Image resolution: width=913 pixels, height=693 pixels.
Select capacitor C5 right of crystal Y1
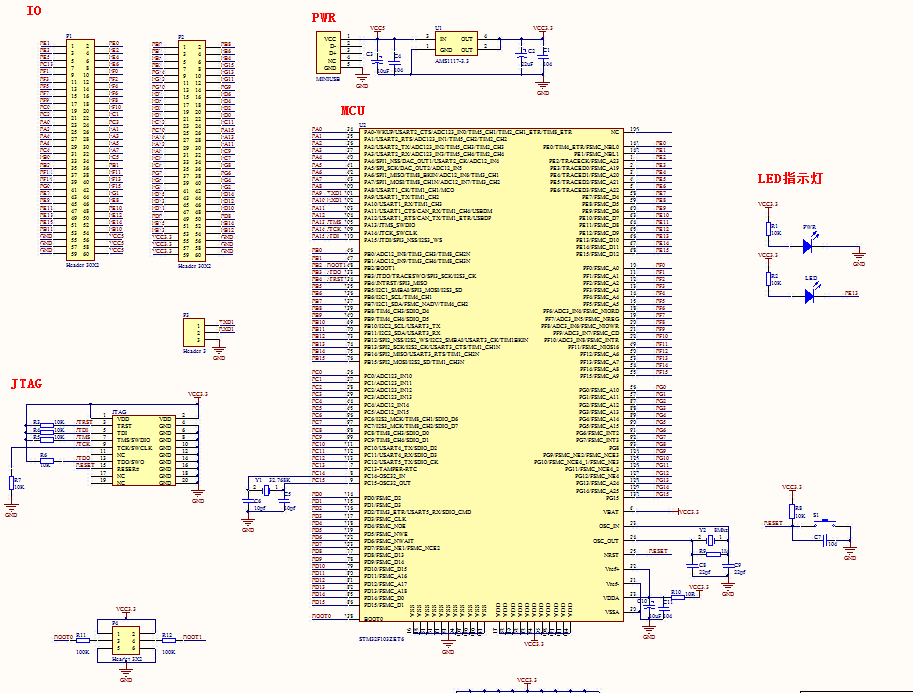(284, 500)
